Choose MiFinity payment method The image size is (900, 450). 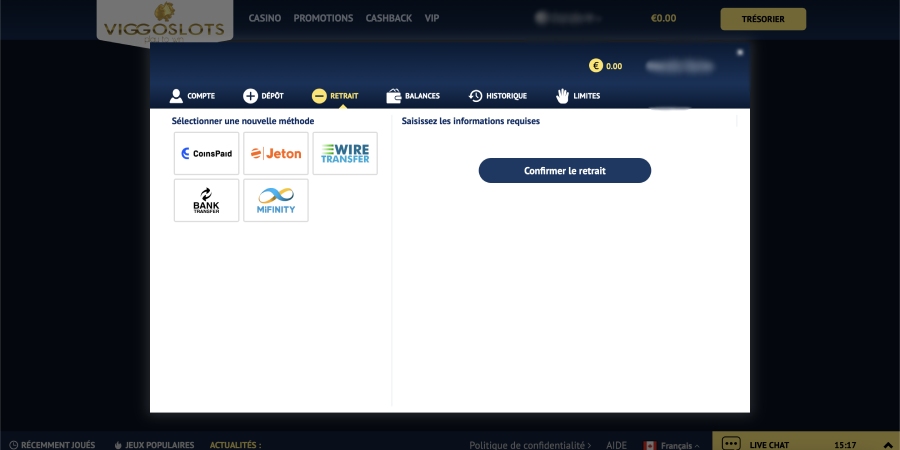coord(276,200)
